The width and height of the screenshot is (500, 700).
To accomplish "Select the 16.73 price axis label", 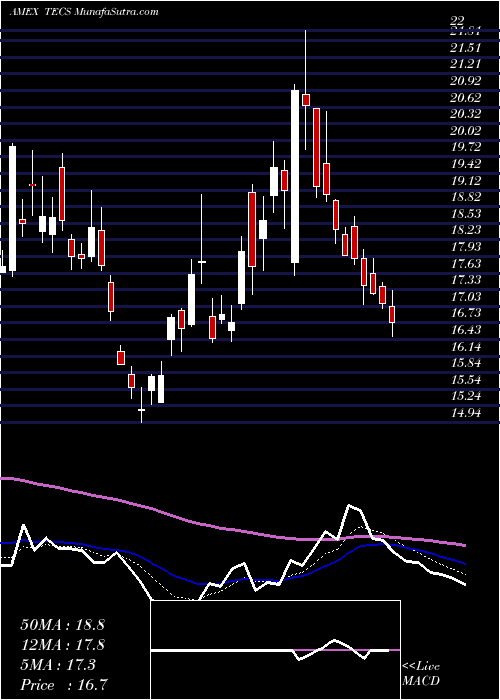I will [465, 313].
